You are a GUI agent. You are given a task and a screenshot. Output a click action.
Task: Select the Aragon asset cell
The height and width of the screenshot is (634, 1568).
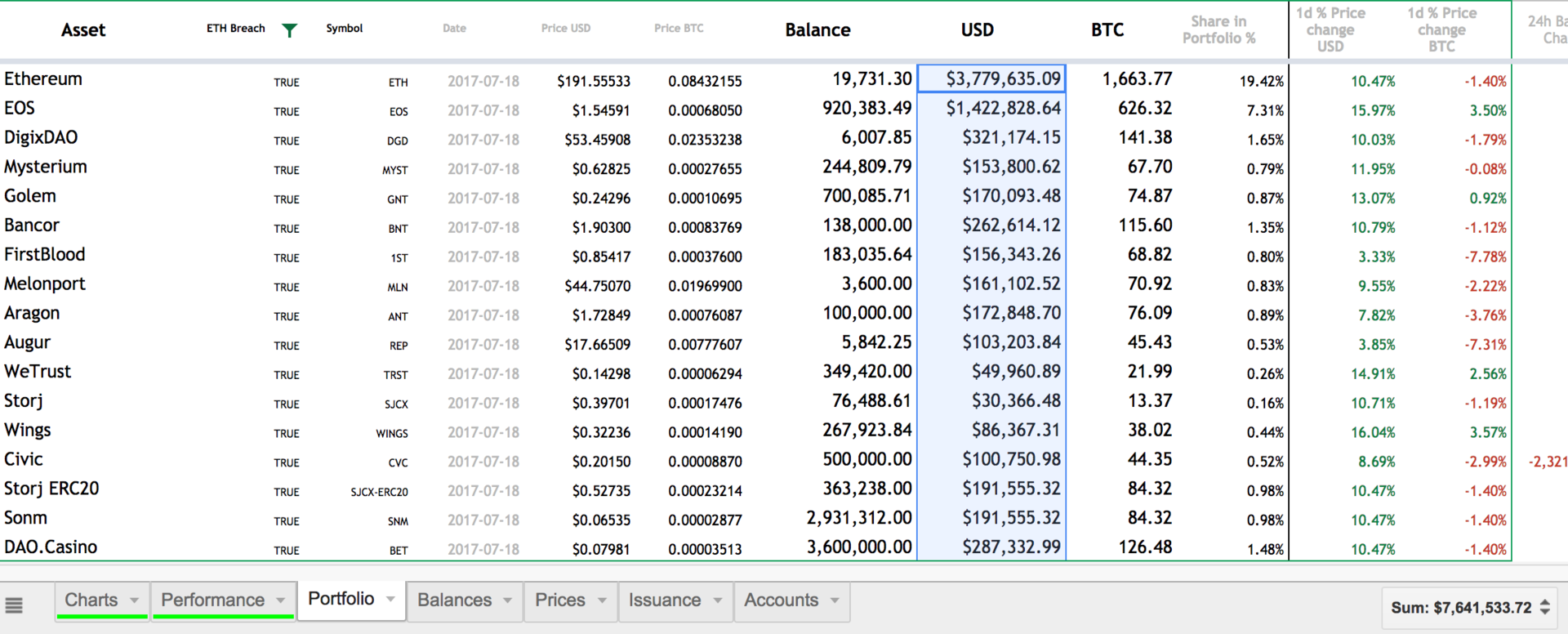coord(32,314)
